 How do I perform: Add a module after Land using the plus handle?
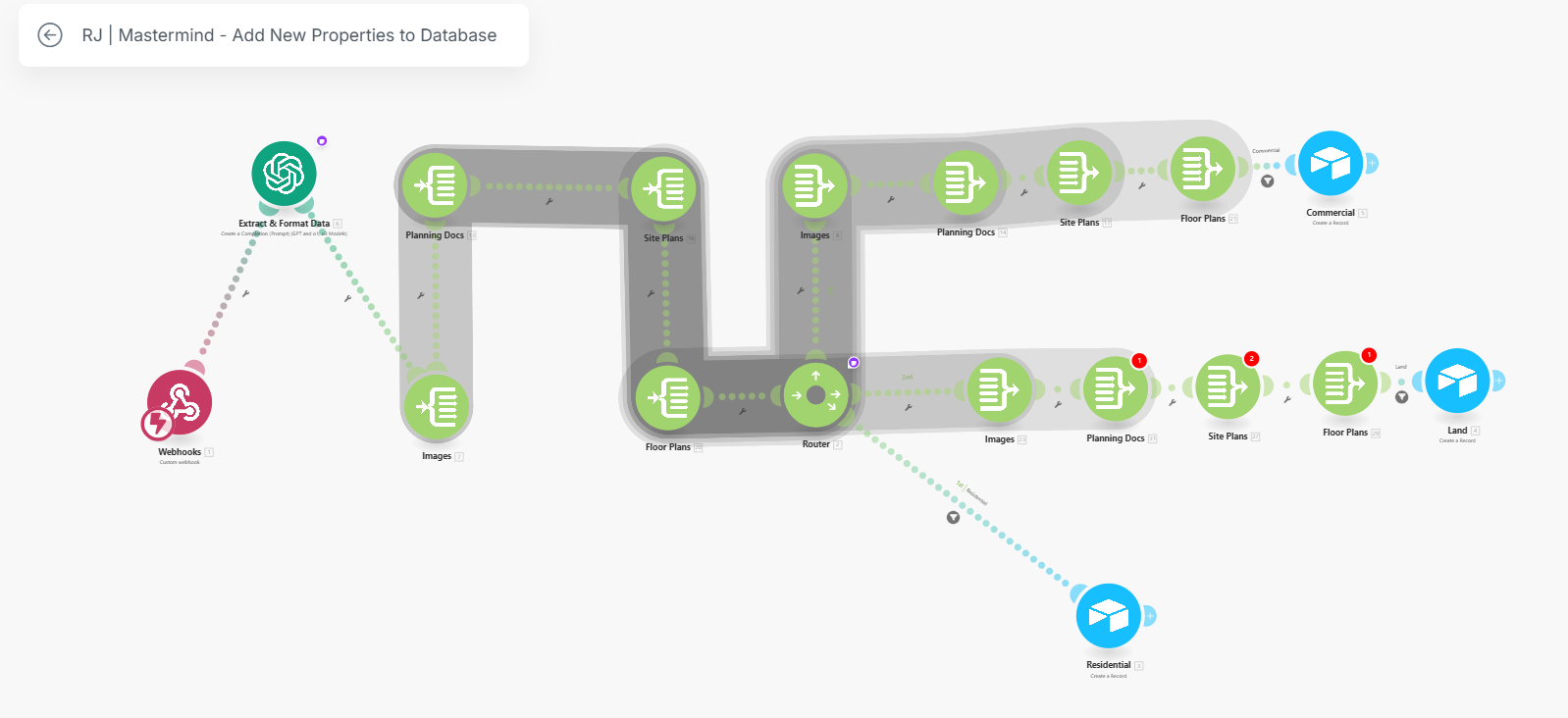(1498, 381)
